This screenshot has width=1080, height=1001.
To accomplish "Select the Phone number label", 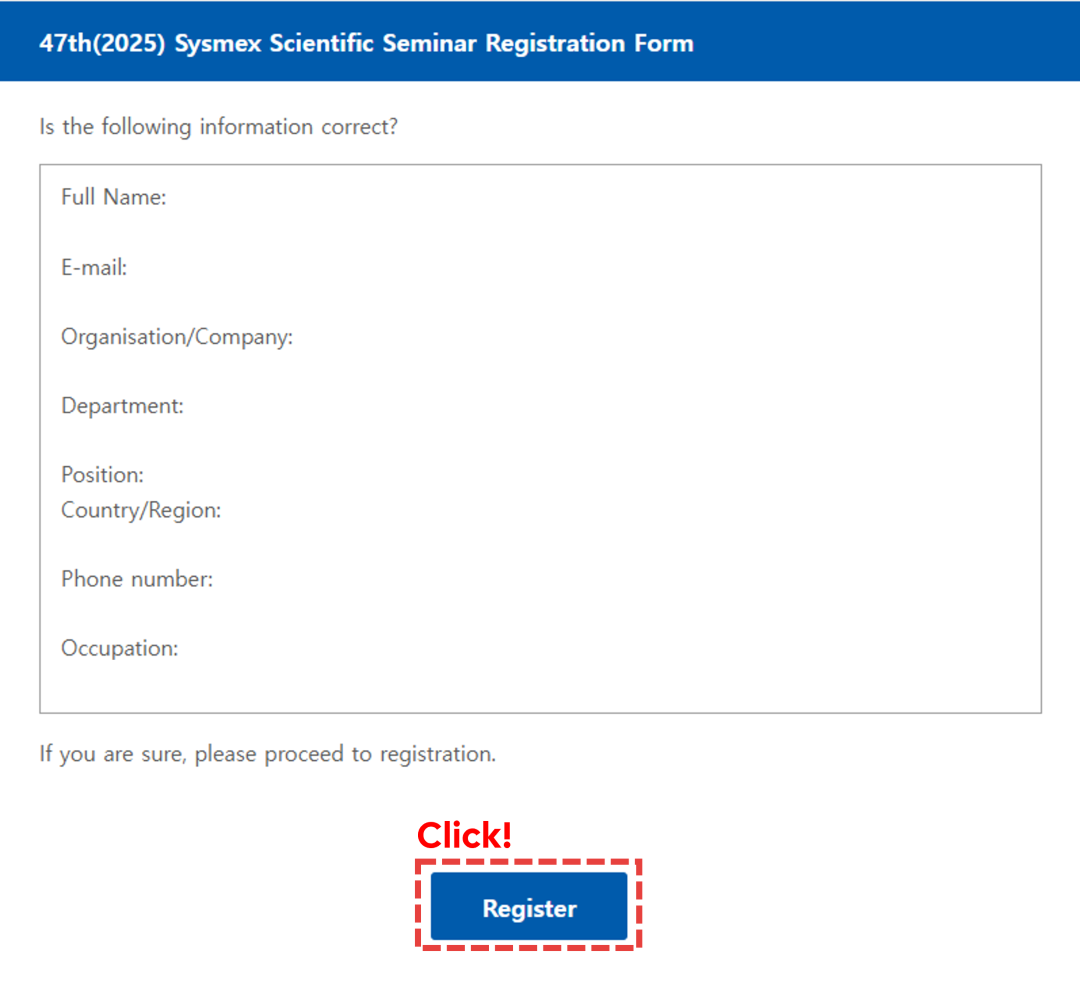I will (x=137, y=579).
